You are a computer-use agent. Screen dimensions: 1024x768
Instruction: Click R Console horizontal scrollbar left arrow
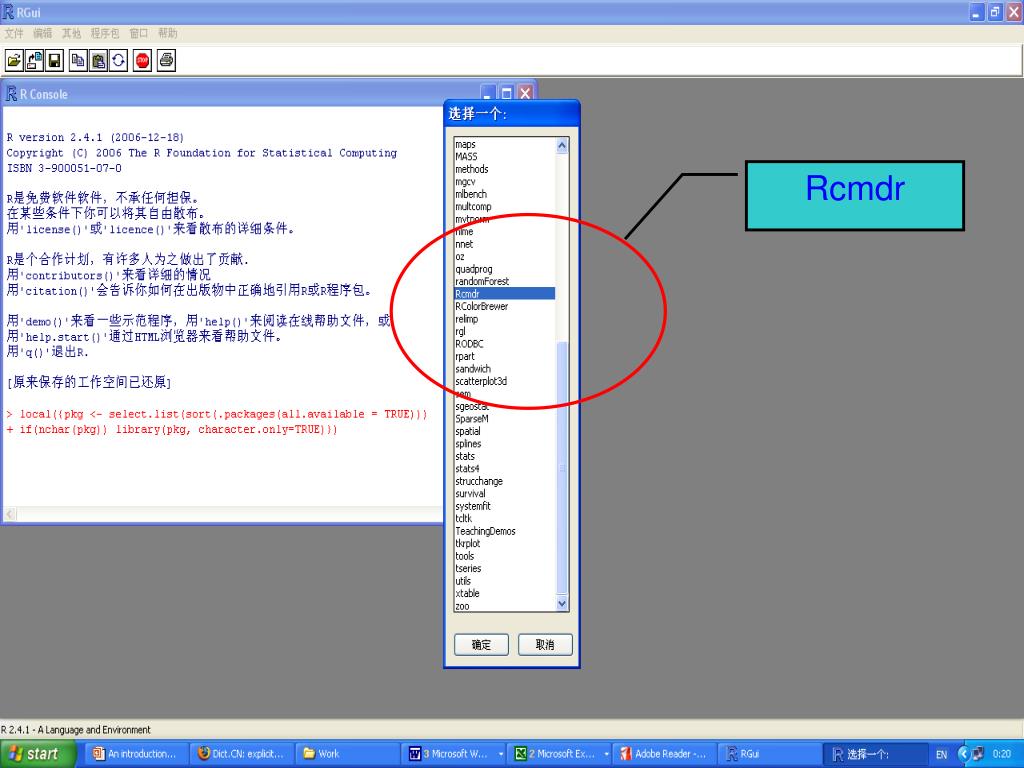pos(10,515)
